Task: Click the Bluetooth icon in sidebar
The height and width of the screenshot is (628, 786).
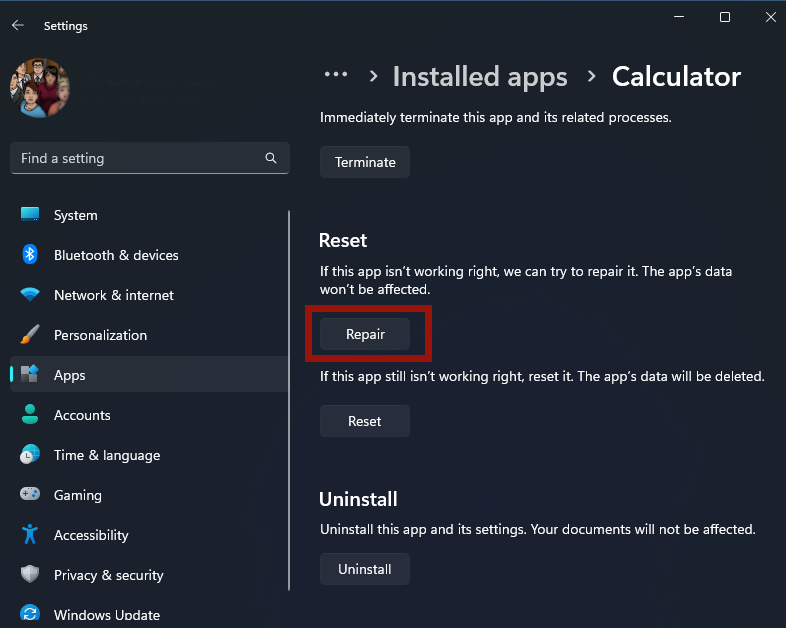Action: pos(30,255)
